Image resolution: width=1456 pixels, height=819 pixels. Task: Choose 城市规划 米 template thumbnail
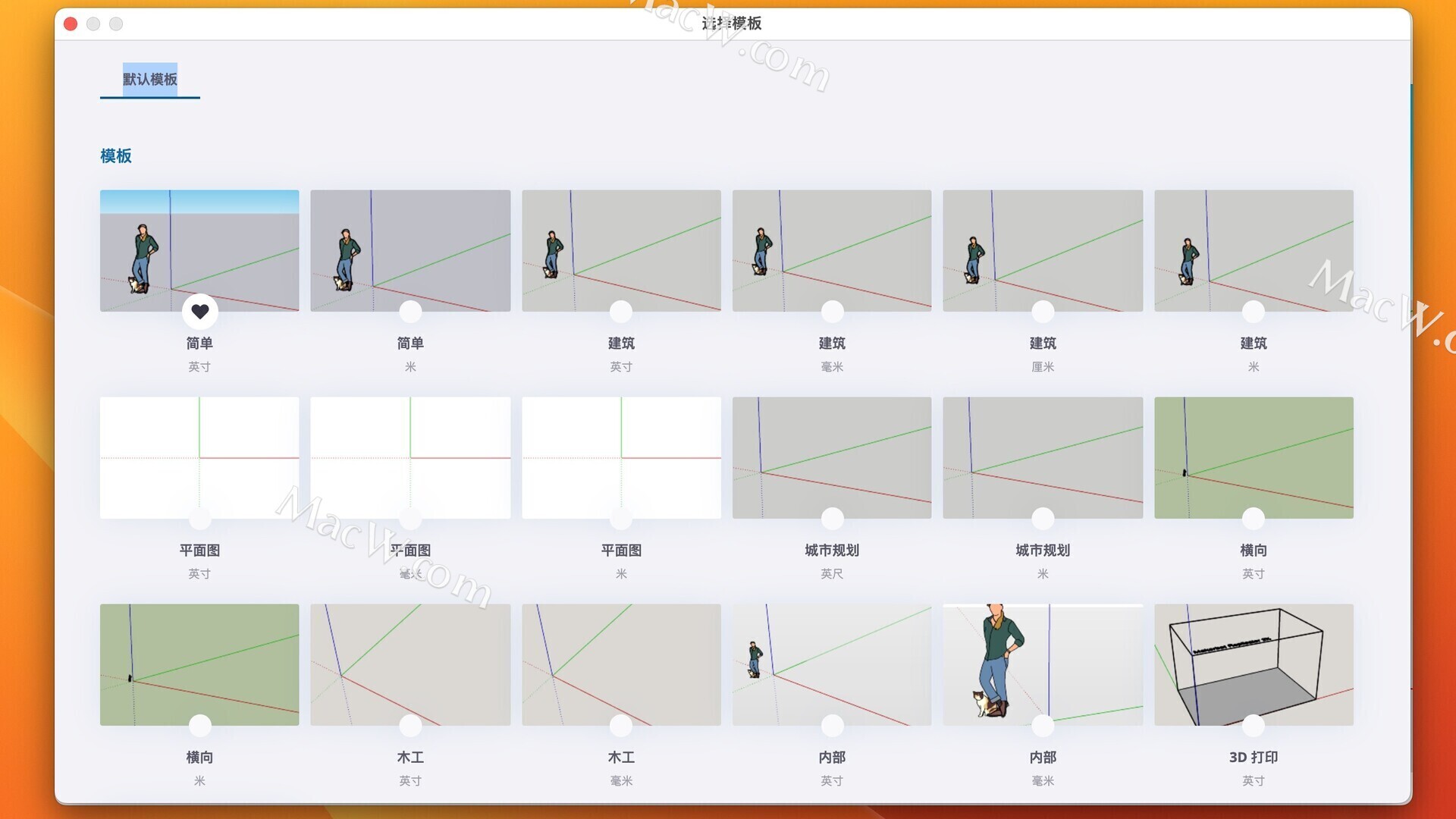pos(1043,457)
